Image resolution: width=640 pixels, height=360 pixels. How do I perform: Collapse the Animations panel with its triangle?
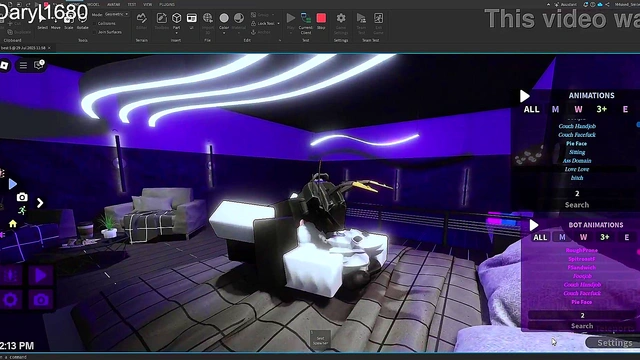pos(524,96)
